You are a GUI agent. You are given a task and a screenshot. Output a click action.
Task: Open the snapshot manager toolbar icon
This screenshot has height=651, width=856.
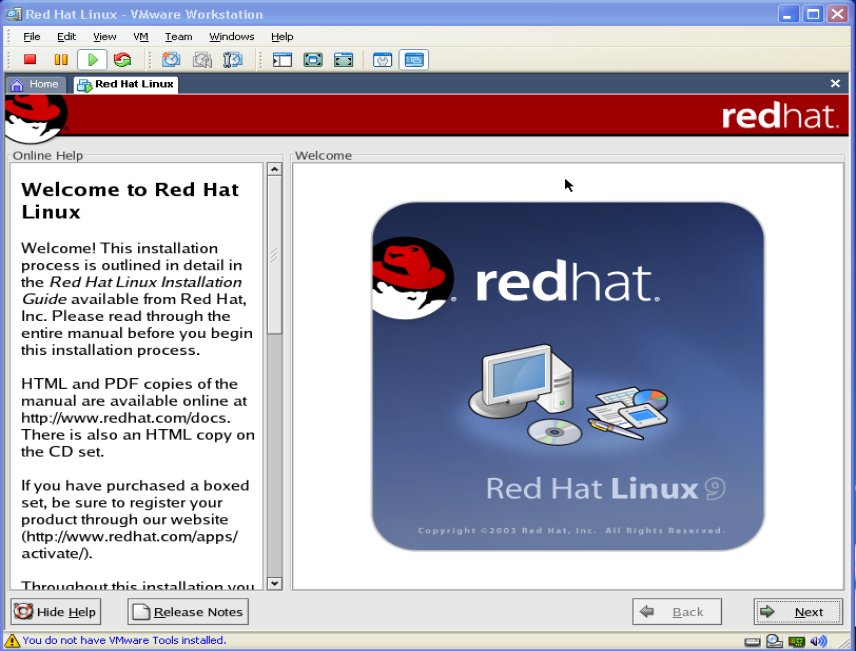[233, 60]
